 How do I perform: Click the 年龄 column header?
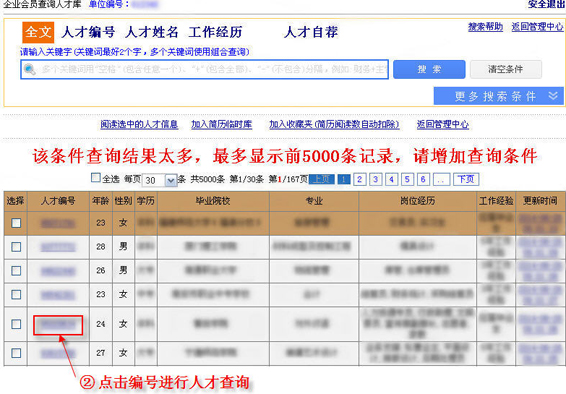pos(101,201)
